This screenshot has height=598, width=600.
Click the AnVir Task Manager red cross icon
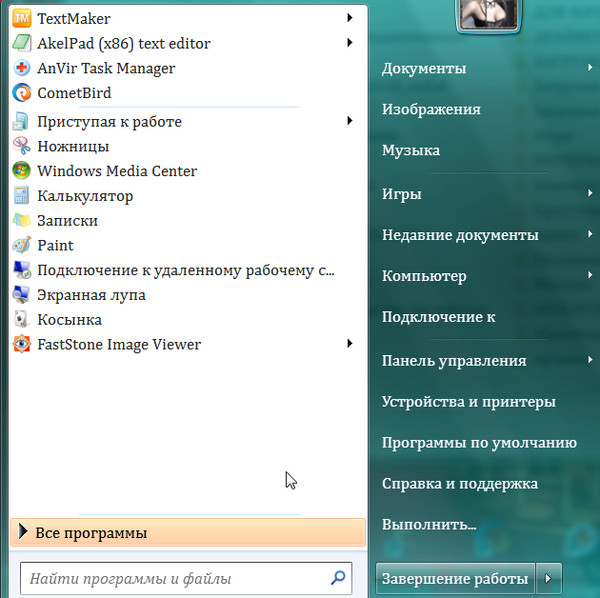[x=21, y=68]
